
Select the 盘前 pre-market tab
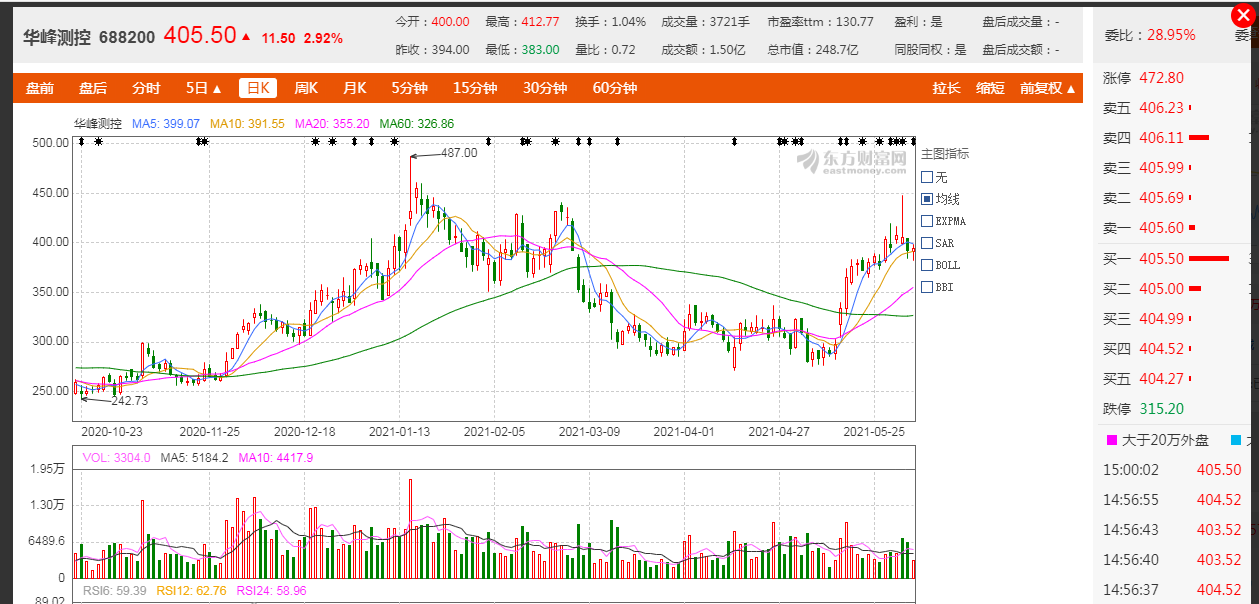pyautogui.click(x=40, y=88)
